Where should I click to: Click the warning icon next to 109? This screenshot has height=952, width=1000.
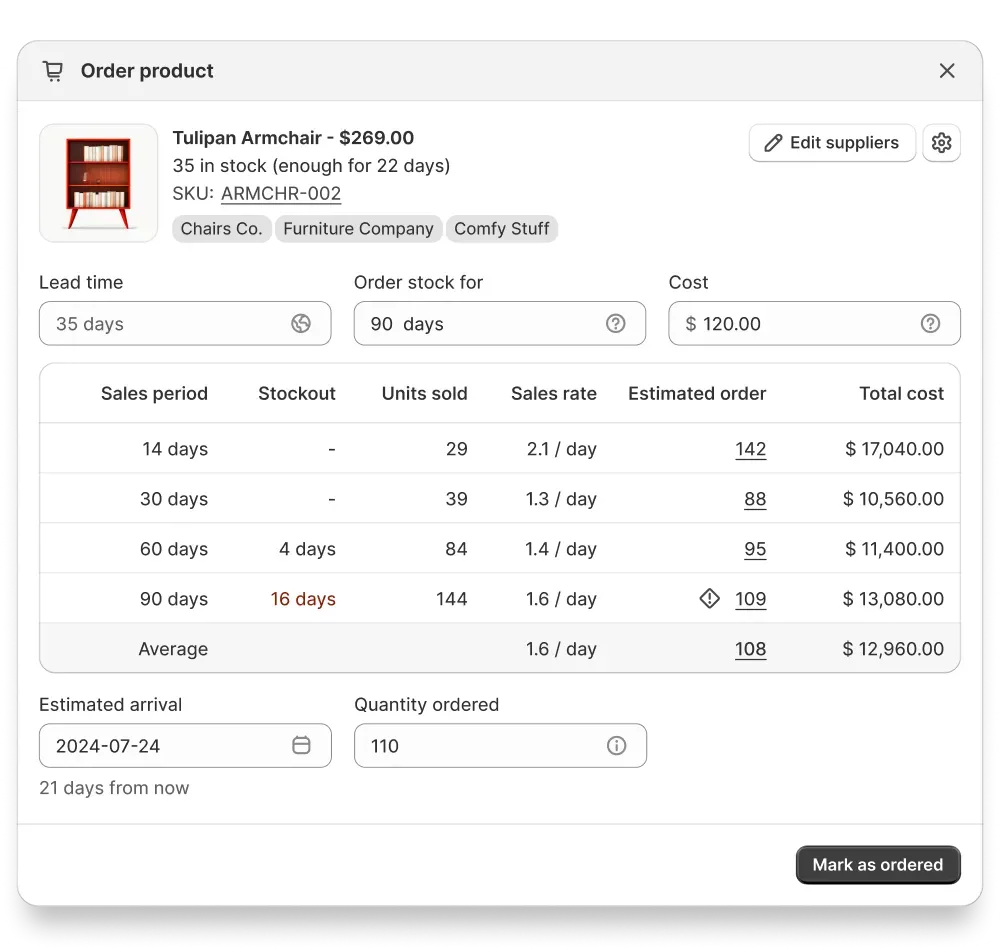point(709,598)
